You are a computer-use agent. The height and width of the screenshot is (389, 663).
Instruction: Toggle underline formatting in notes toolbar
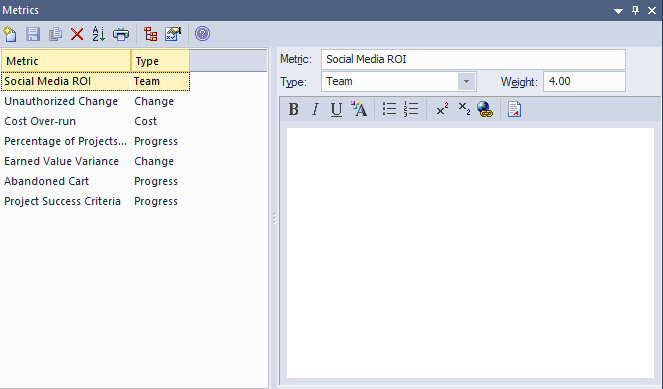point(336,110)
